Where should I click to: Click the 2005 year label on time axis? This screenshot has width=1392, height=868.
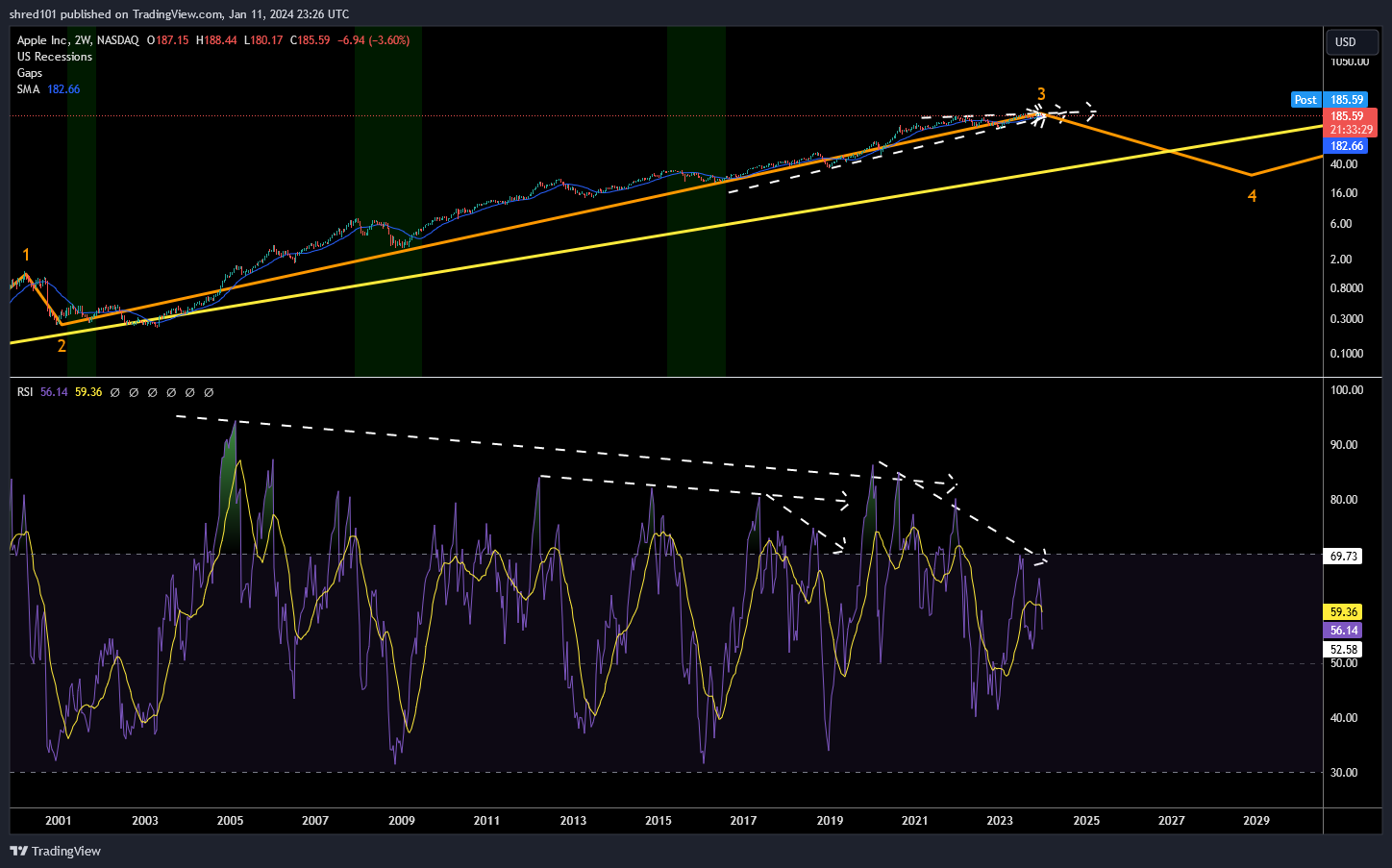[231, 821]
